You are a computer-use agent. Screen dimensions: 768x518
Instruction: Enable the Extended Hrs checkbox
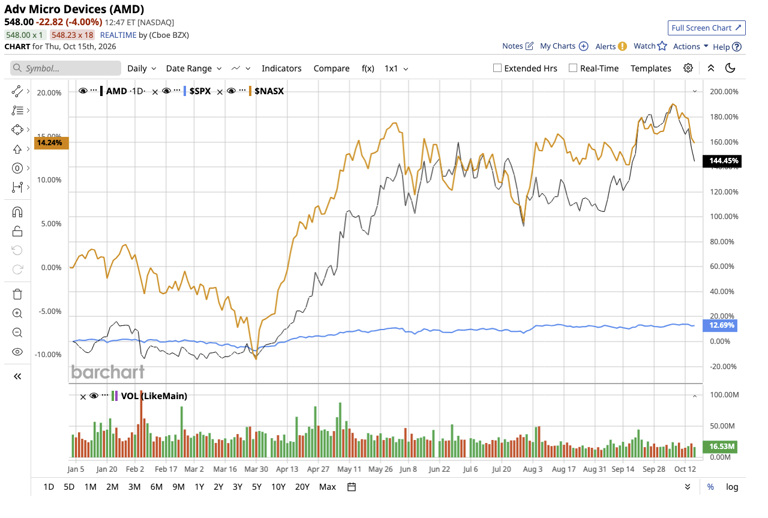497,68
